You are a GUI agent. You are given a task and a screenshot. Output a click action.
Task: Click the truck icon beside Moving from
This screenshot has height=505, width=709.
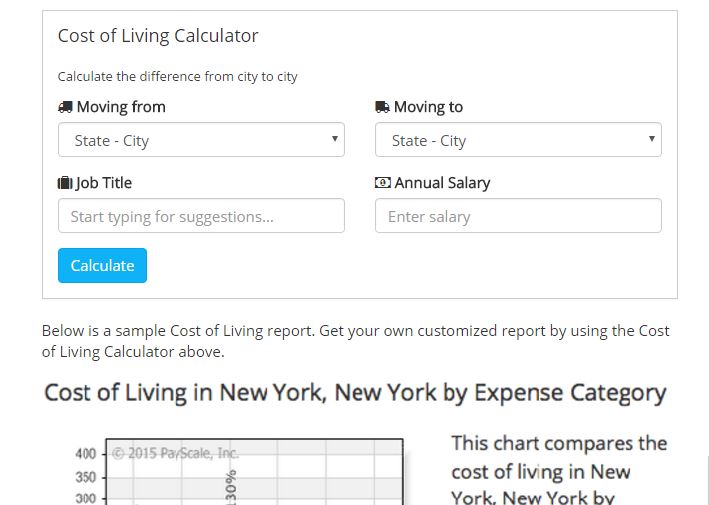tap(65, 107)
